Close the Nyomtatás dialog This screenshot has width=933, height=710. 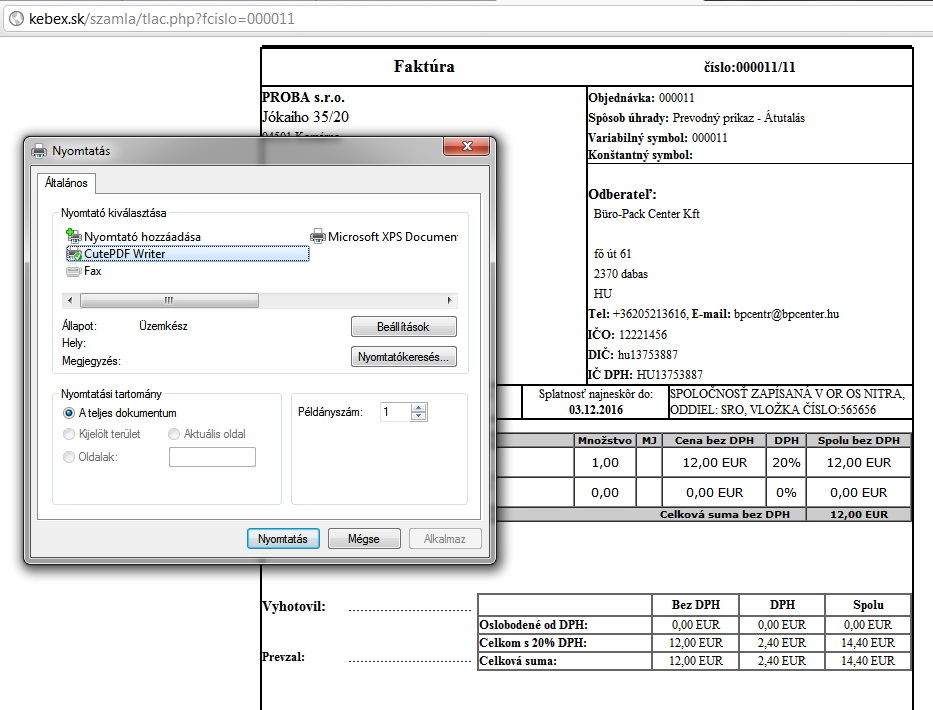tap(467, 146)
